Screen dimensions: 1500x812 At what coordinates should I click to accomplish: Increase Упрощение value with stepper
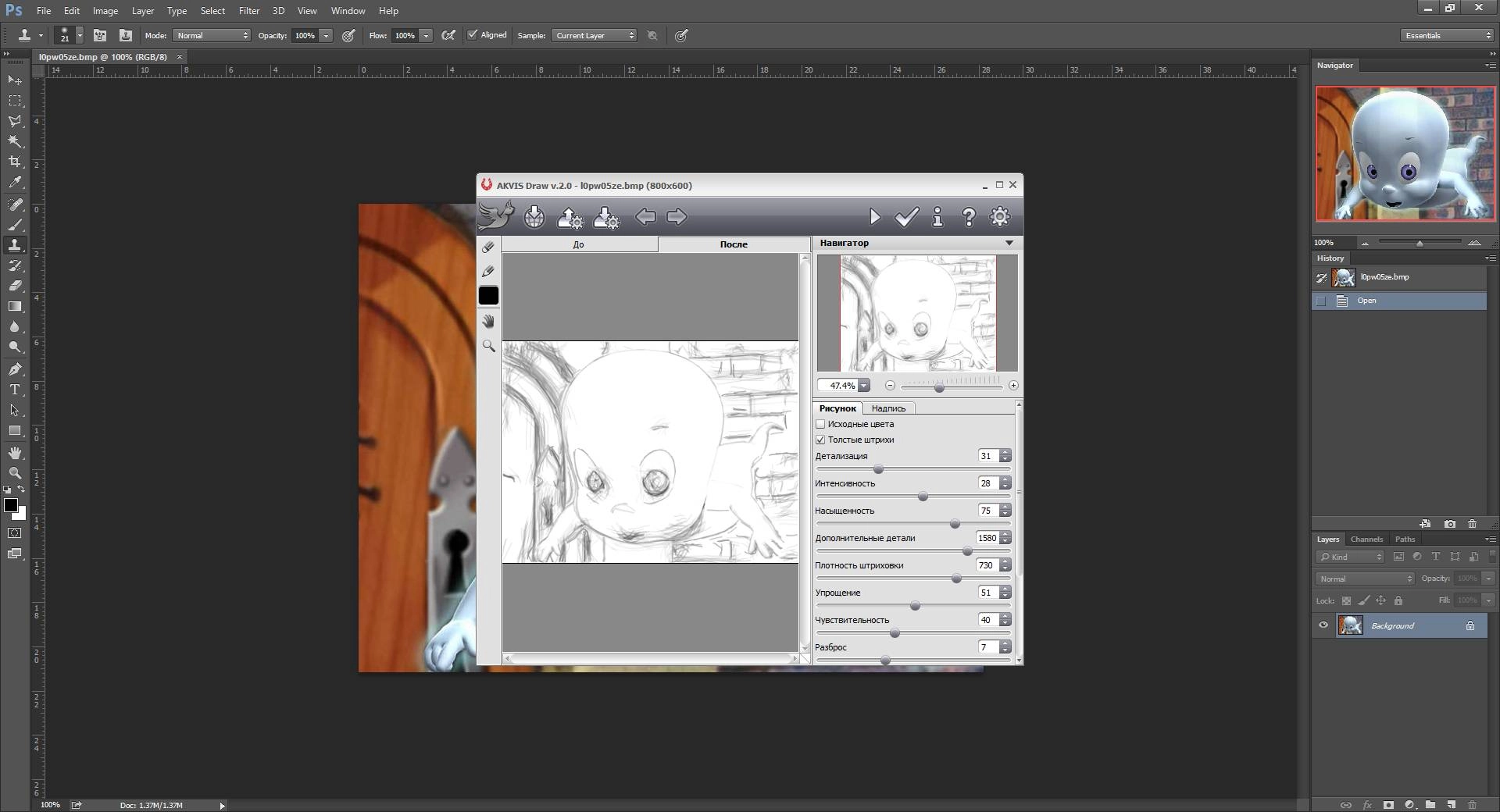[1005, 589]
